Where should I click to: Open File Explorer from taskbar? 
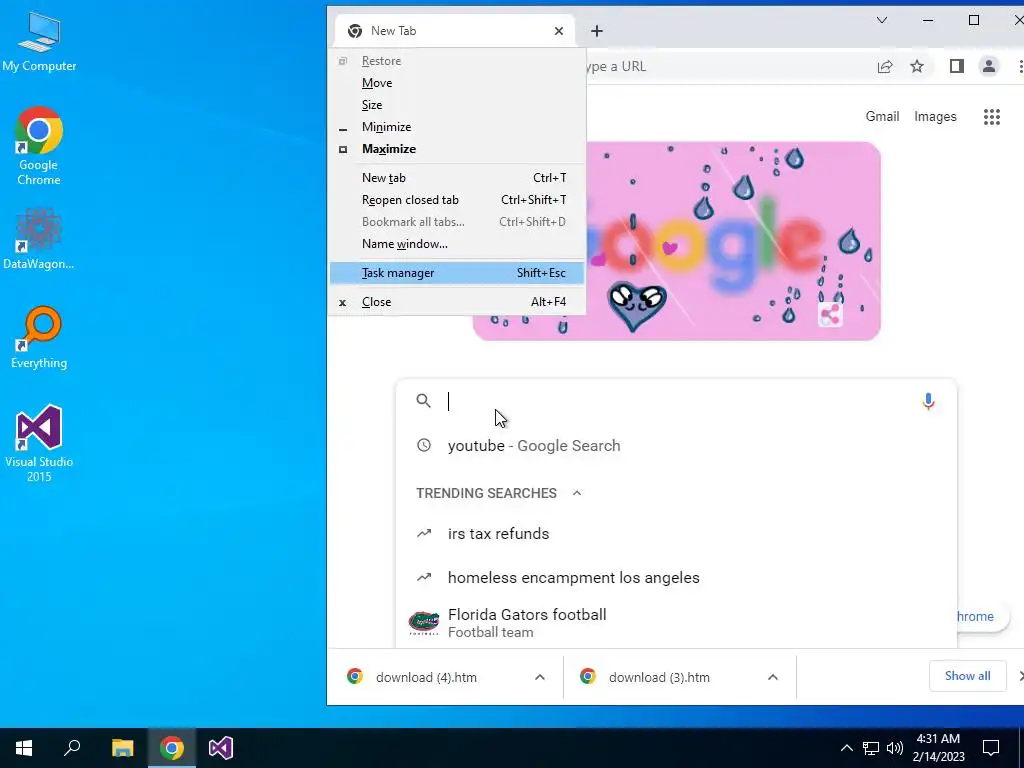click(x=122, y=748)
